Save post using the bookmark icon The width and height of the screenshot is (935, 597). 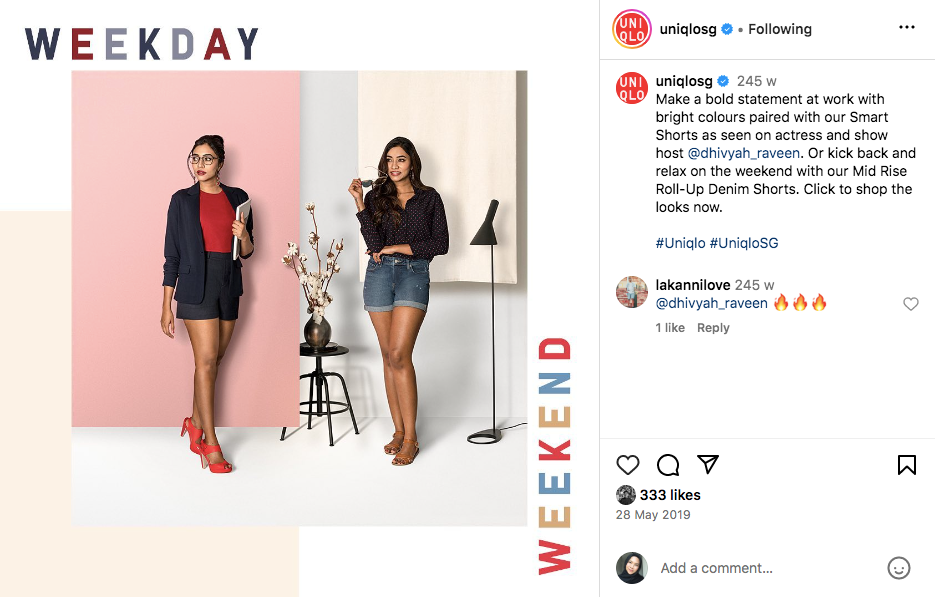(x=906, y=465)
